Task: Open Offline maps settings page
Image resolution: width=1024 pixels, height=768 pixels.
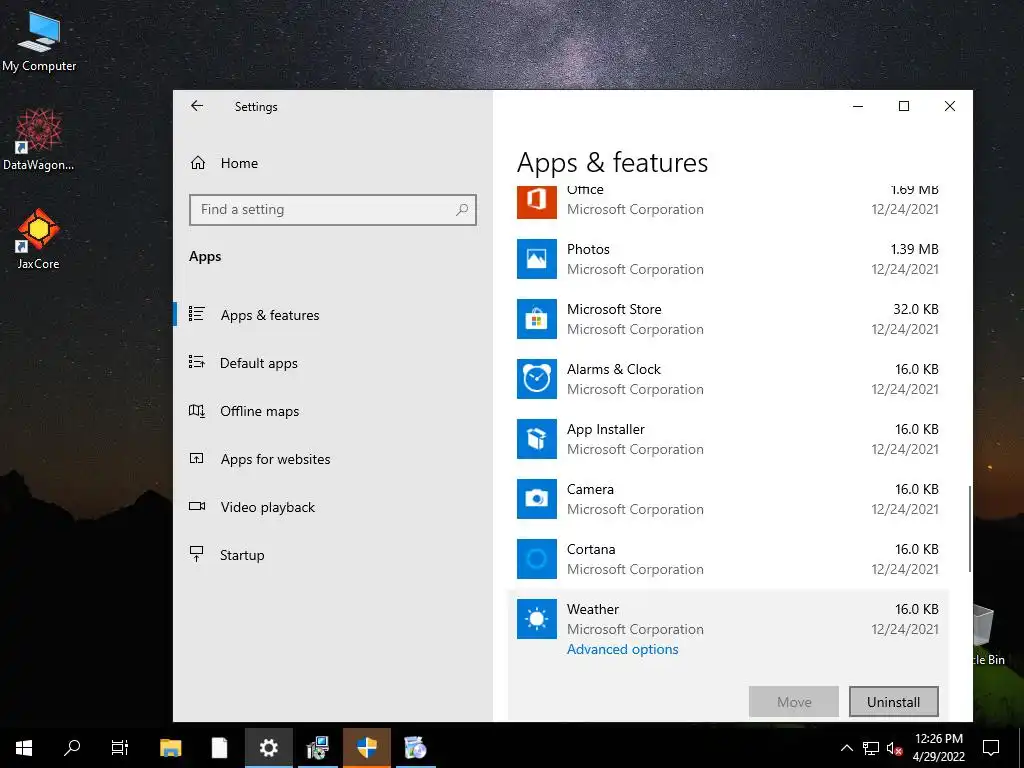Action: pos(333,411)
